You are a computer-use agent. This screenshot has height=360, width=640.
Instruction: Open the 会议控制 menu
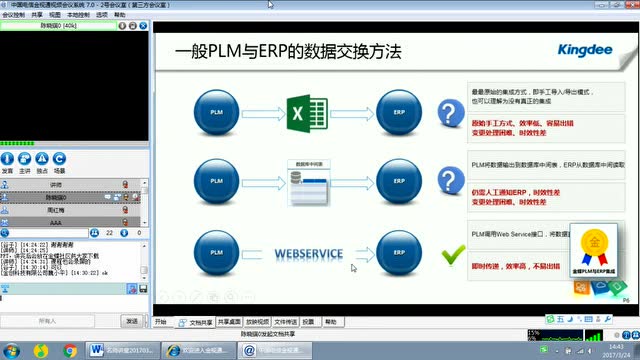click(x=13, y=15)
